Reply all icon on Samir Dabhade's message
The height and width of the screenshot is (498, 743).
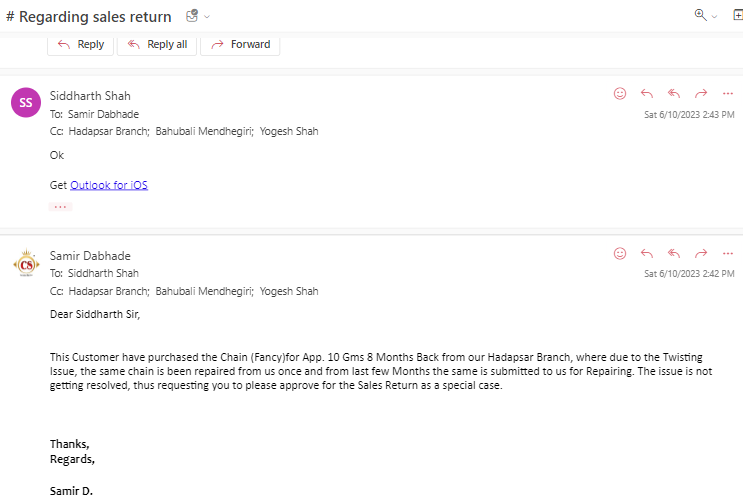674,254
